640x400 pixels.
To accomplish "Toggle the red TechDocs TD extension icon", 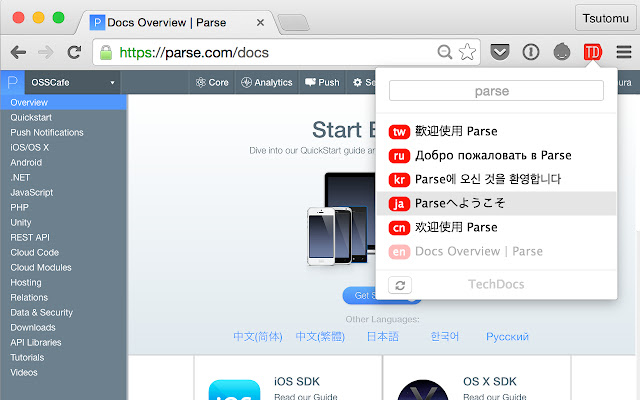I will pyautogui.click(x=593, y=52).
